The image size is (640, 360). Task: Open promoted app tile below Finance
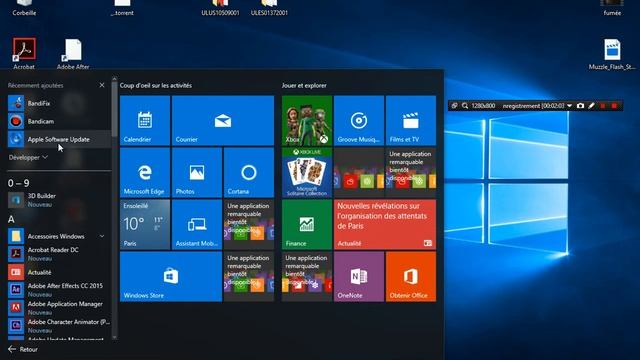(x=307, y=276)
